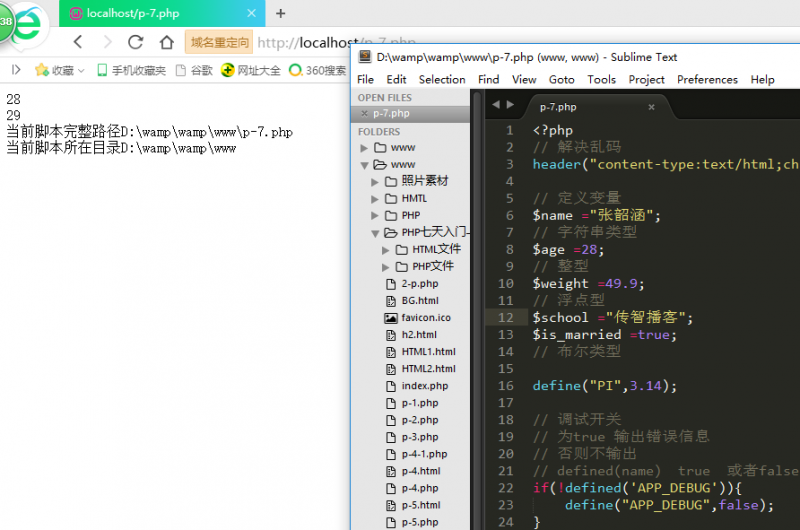Open the 手机收藏夹 bookmark folder
The height and width of the screenshot is (530, 800).
click(x=131, y=70)
